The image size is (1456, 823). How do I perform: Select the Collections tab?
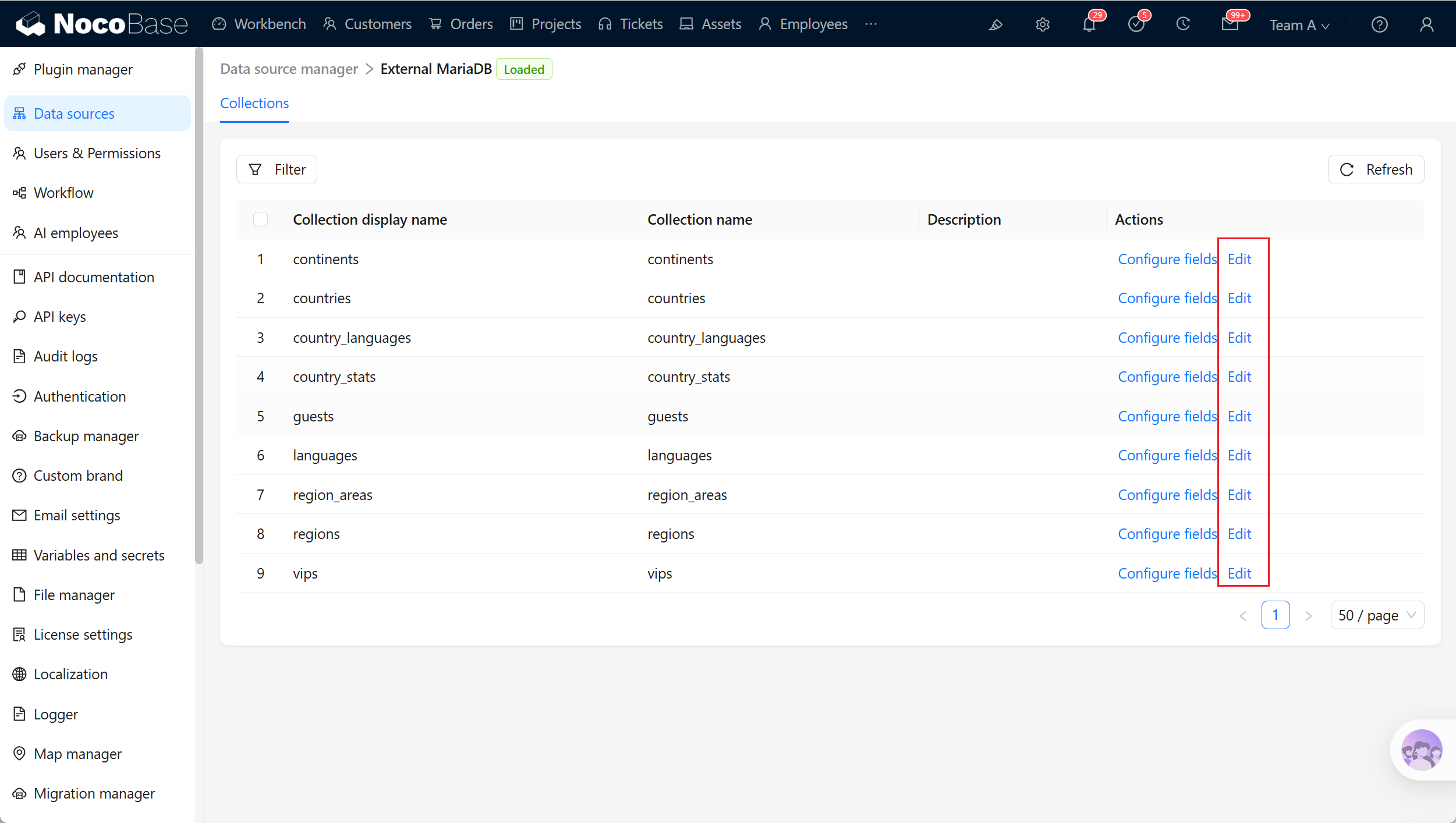254,103
